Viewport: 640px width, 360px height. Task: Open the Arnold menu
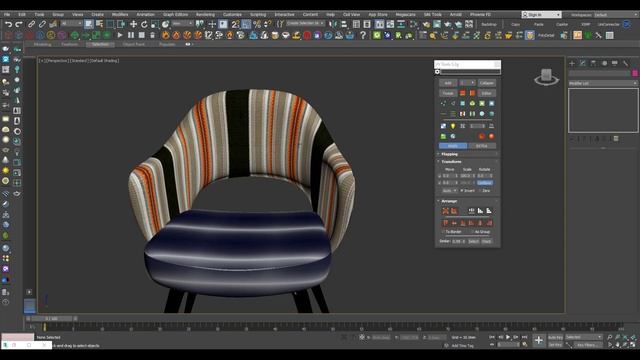[x=456, y=14]
